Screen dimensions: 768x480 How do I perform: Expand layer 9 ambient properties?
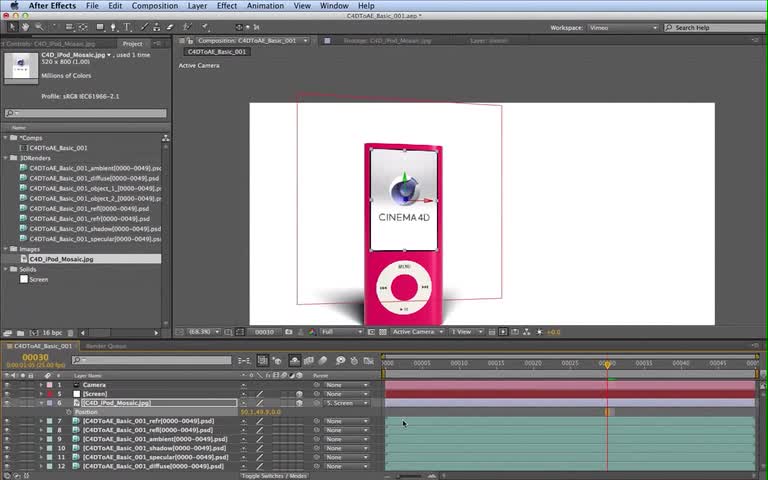(41, 439)
